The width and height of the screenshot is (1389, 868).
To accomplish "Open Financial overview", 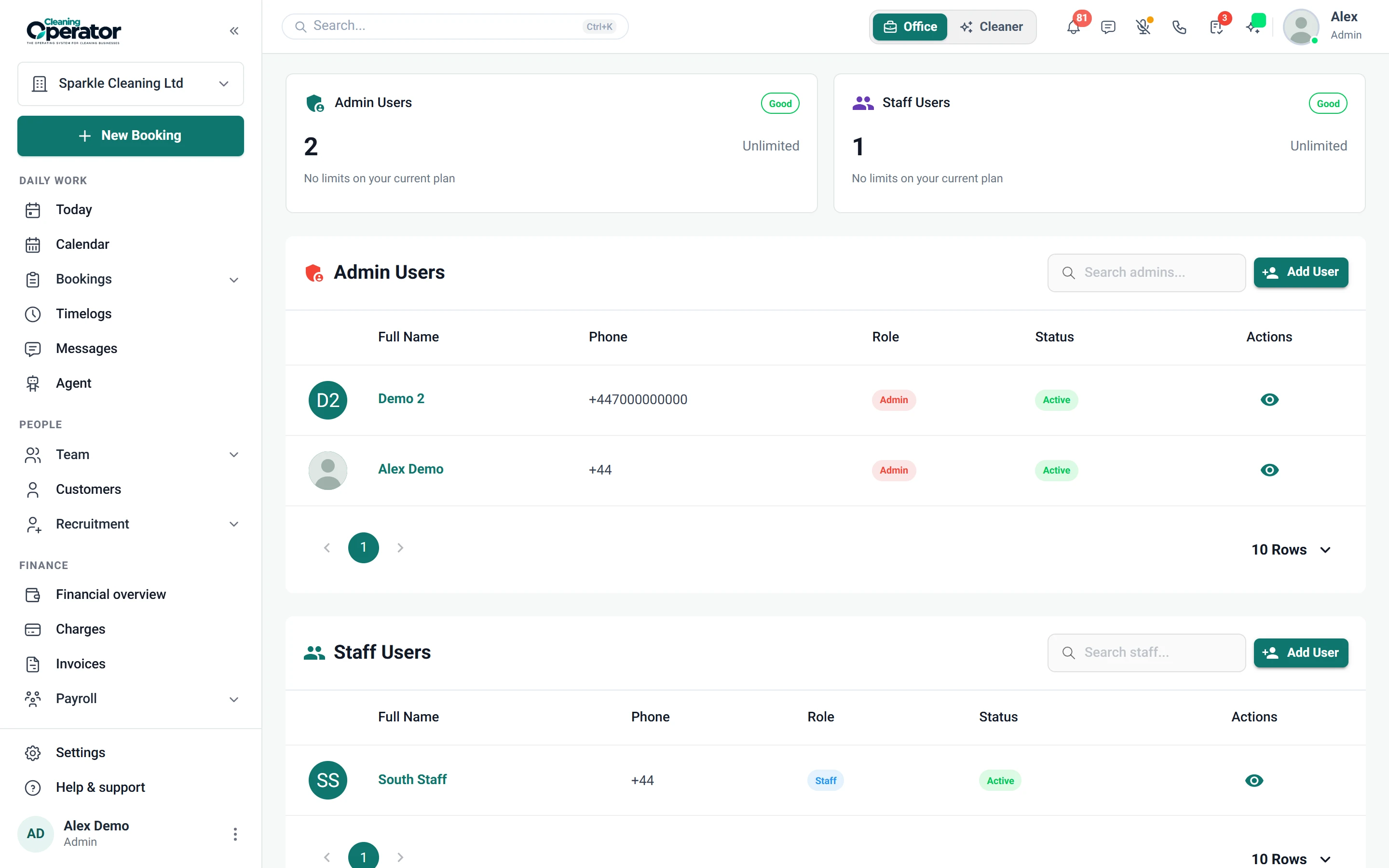I will click(x=131, y=595).
